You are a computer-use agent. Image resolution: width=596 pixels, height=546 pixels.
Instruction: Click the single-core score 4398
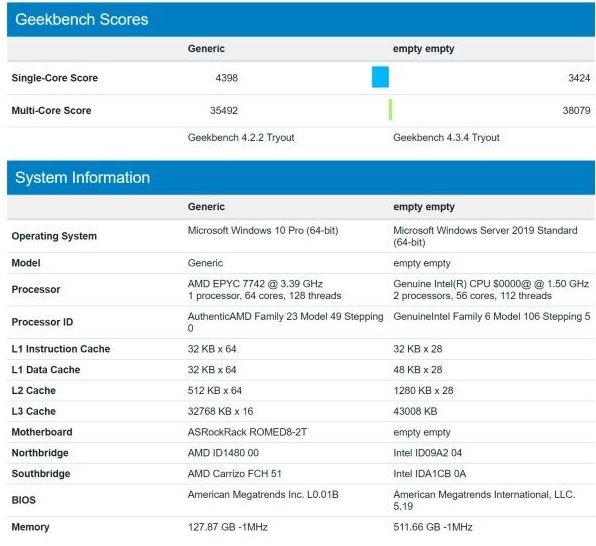point(227,78)
